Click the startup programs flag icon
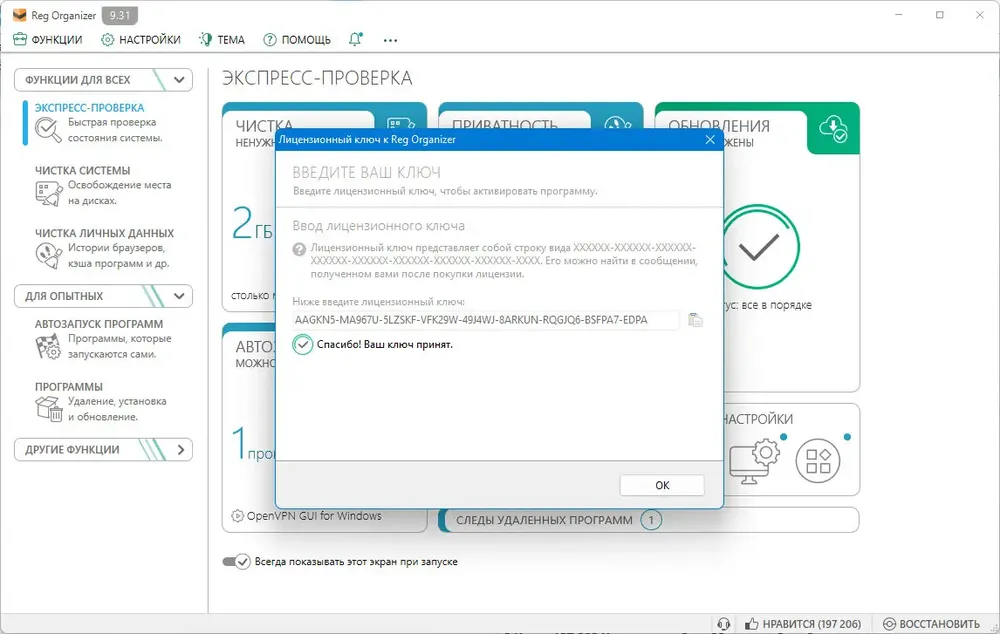The height and width of the screenshot is (634, 1000). [x=48, y=346]
